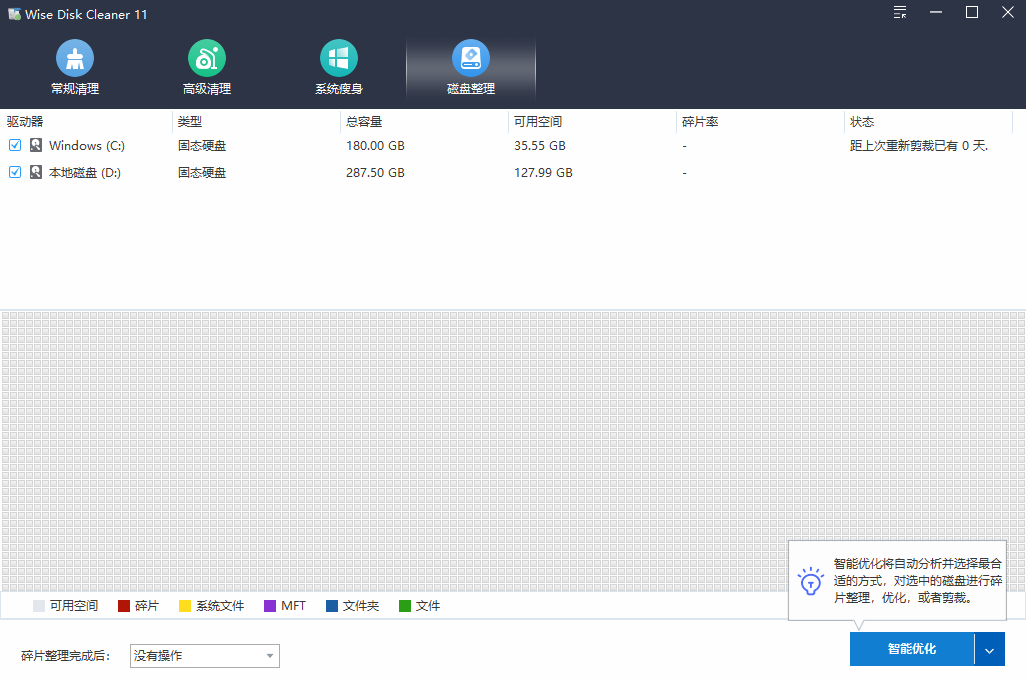Open the settings menu icon in title bar

pyautogui.click(x=900, y=12)
